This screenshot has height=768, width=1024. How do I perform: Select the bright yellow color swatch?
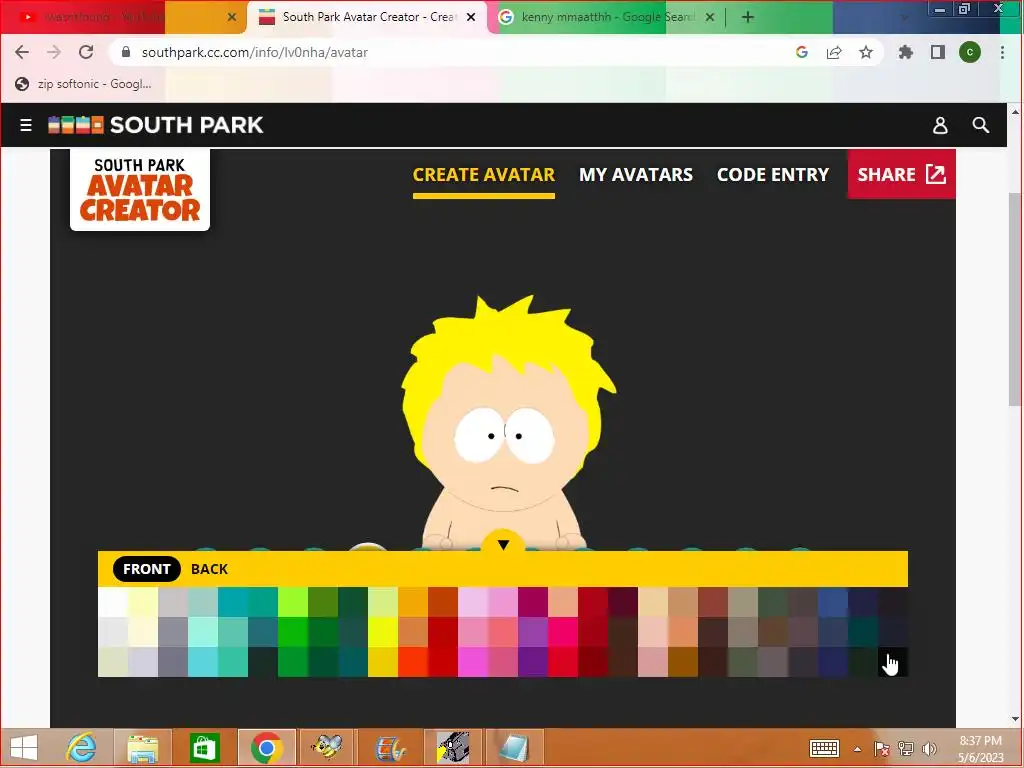point(383,632)
